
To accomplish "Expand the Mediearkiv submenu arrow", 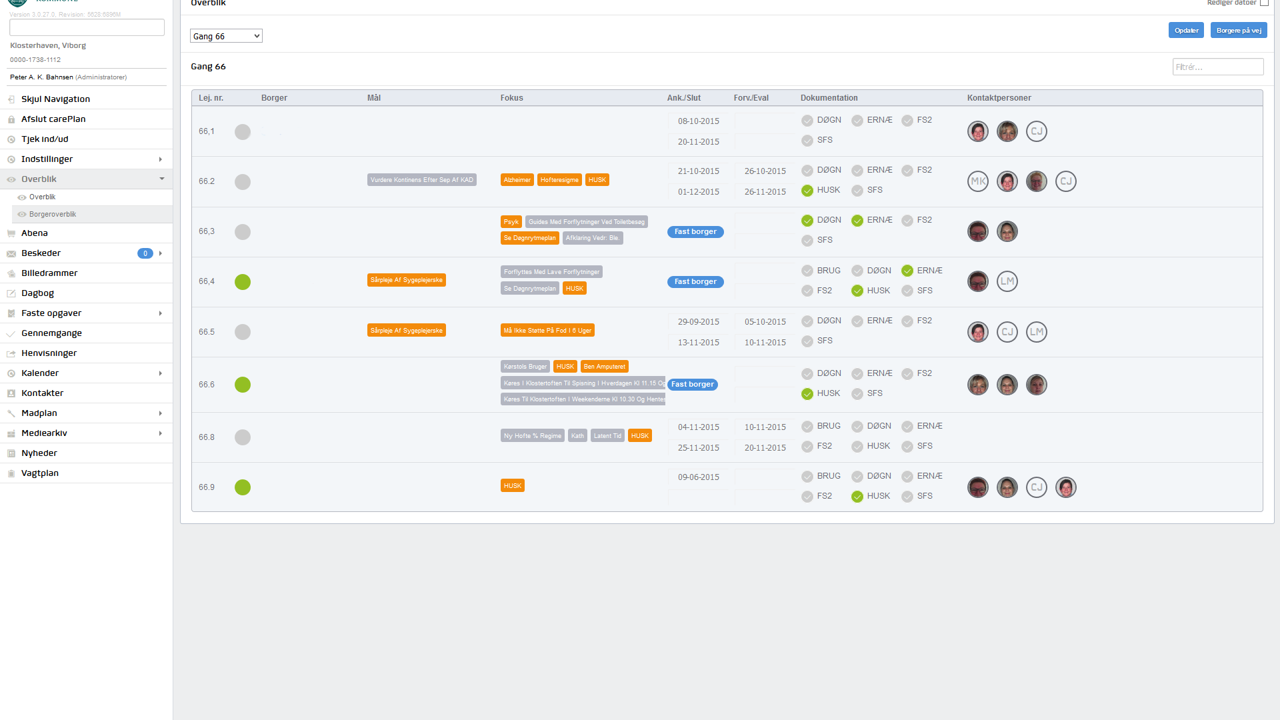I will pos(160,433).
